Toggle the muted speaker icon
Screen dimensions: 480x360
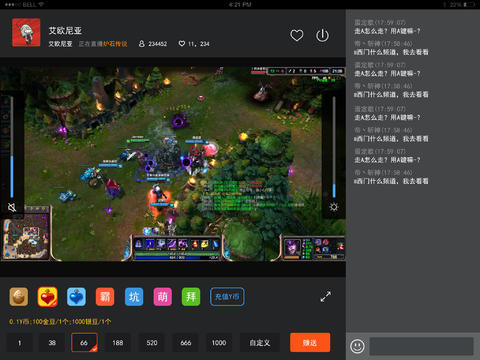pyautogui.click(x=12, y=207)
